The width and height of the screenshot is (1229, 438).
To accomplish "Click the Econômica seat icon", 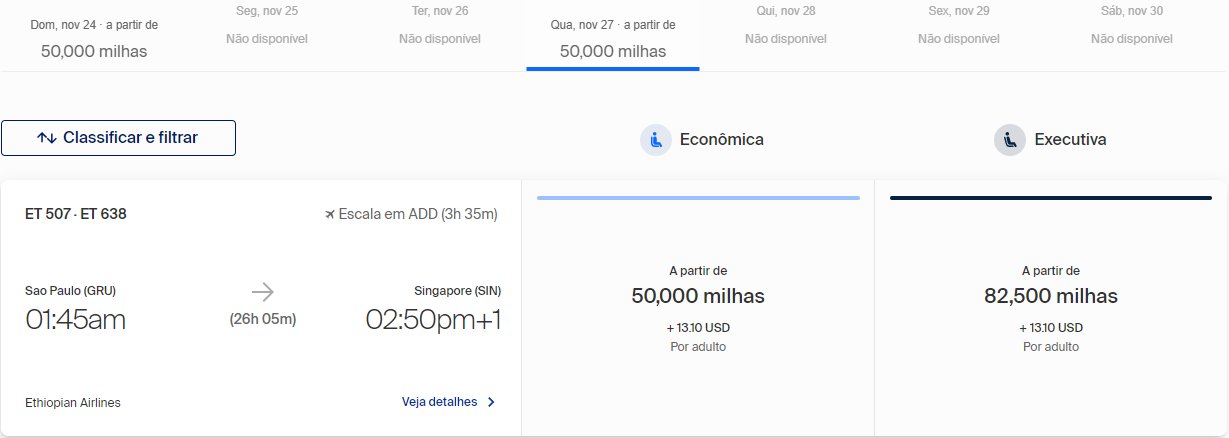I will click(x=656, y=140).
